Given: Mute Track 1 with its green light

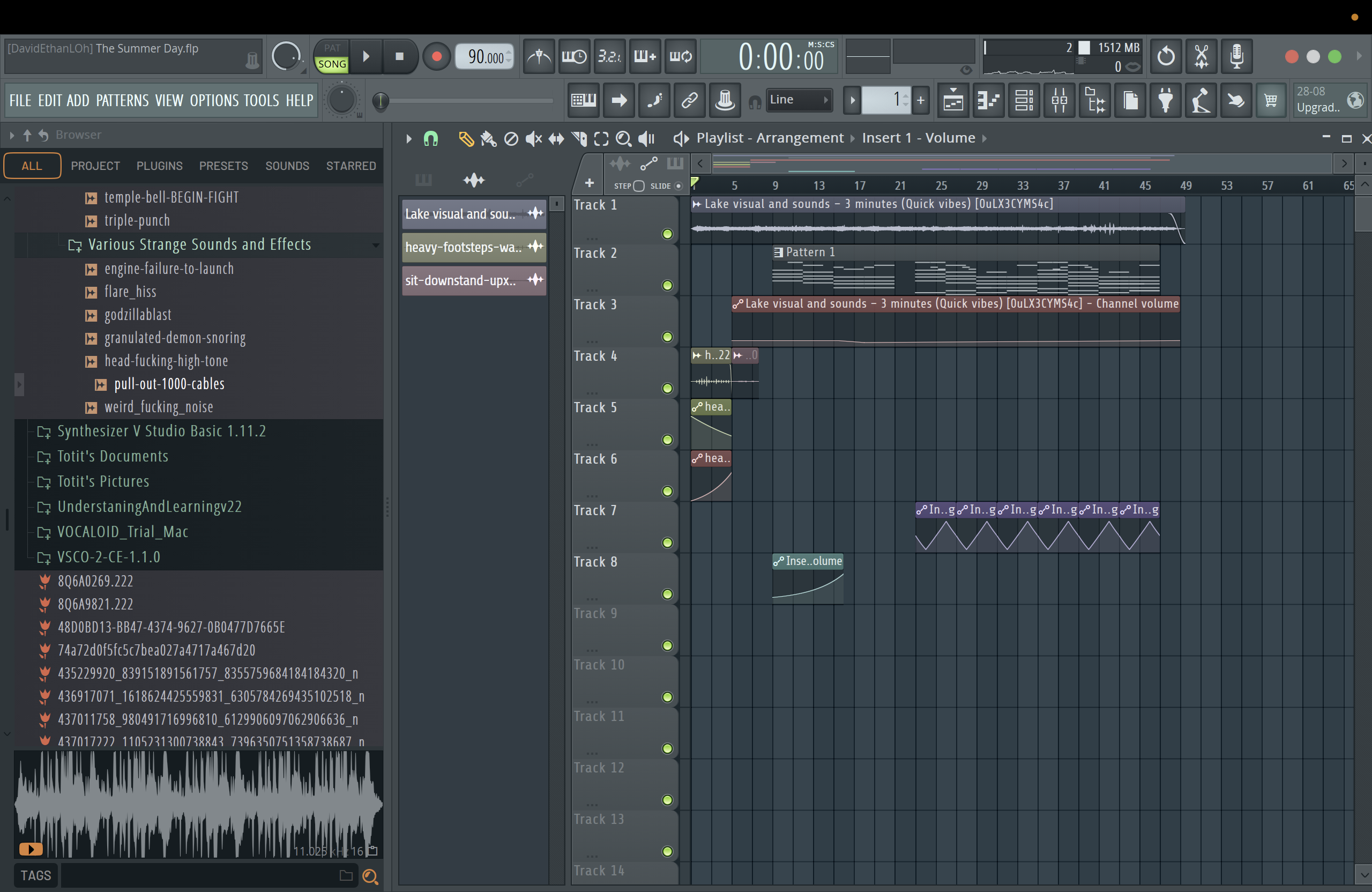Looking at the screenshot, I should coord(667,234).
